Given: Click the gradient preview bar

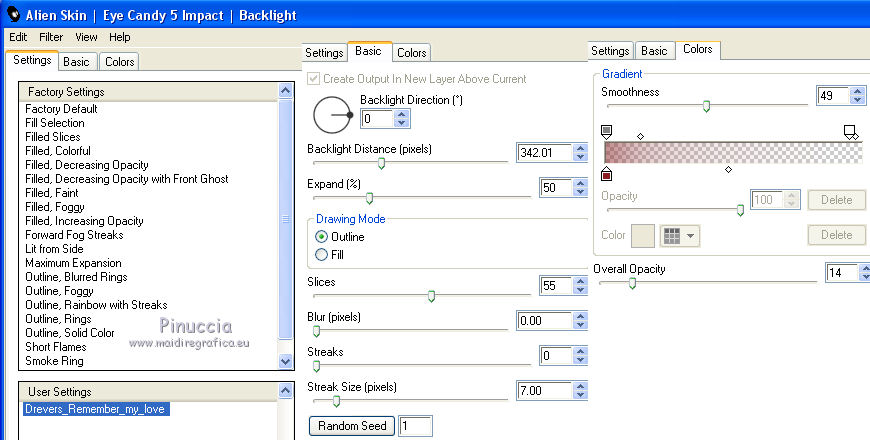Looking at the screenshot, I should [x=733, y=153].
